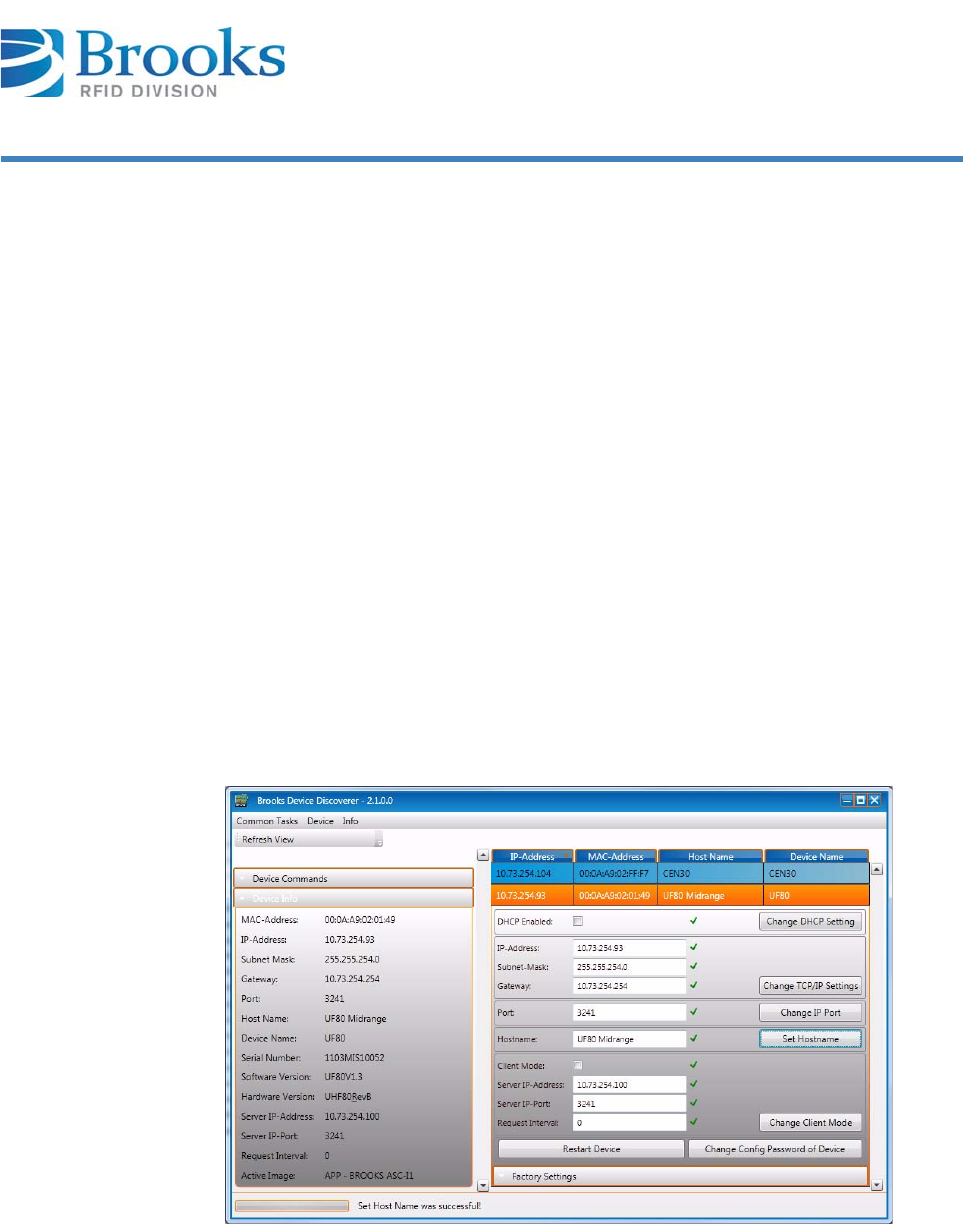Expand the Device Commands section
Image resolution: width=967 pixels, height=1224 pixels.
tap(354, 878)
